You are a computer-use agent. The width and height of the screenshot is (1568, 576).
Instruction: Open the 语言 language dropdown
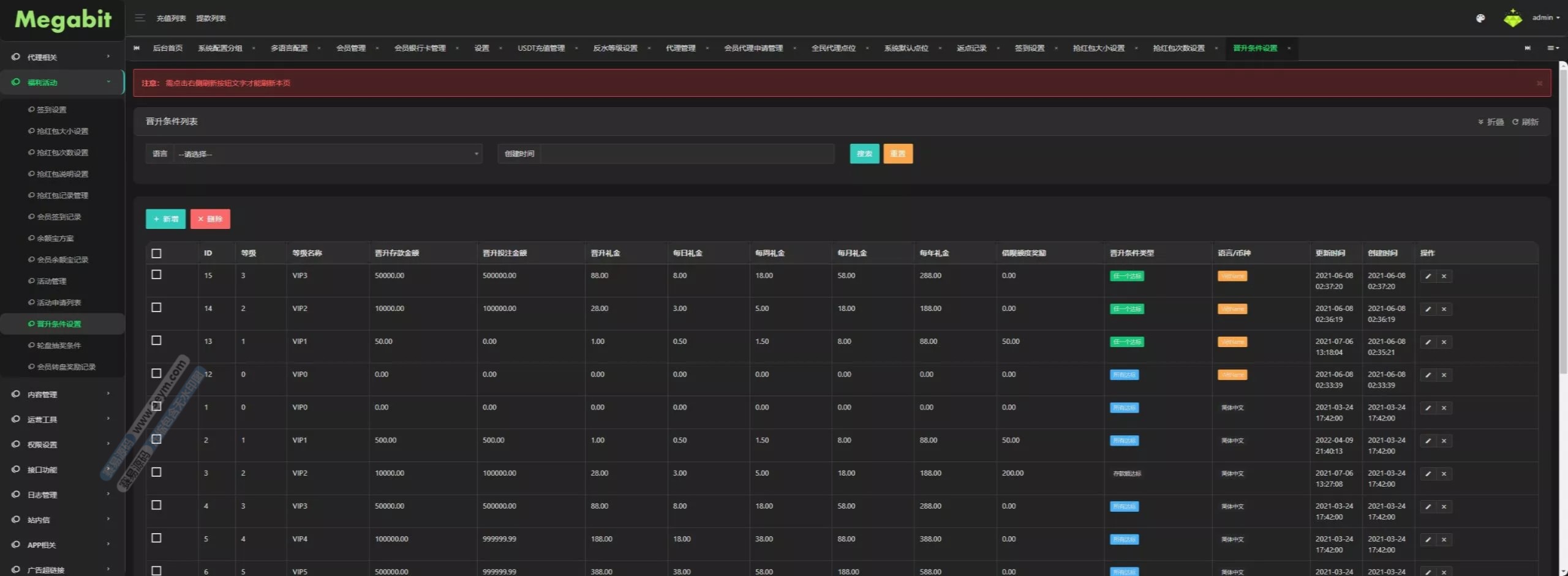(x=328, y=154)
